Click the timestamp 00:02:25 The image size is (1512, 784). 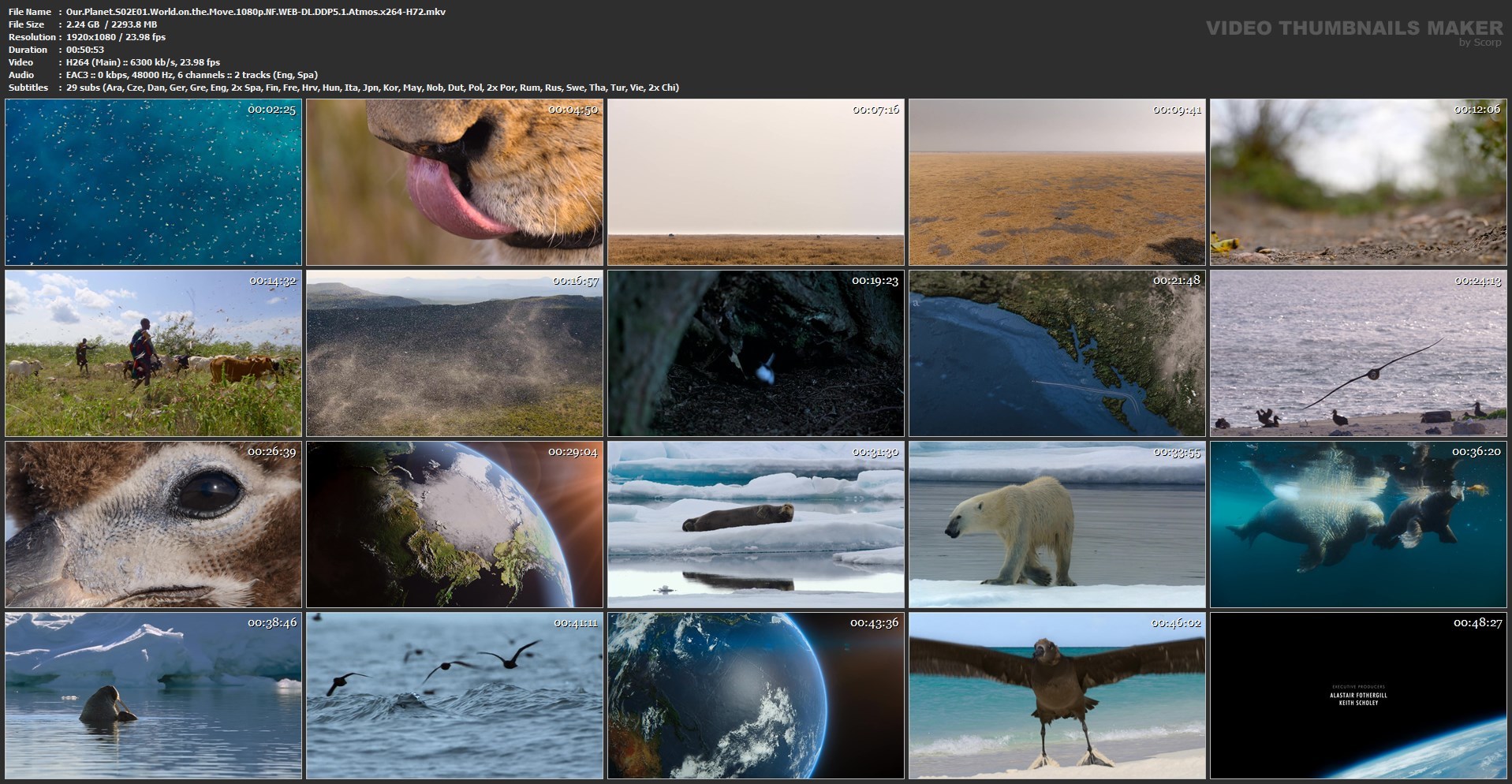click(x=271, y=110)
